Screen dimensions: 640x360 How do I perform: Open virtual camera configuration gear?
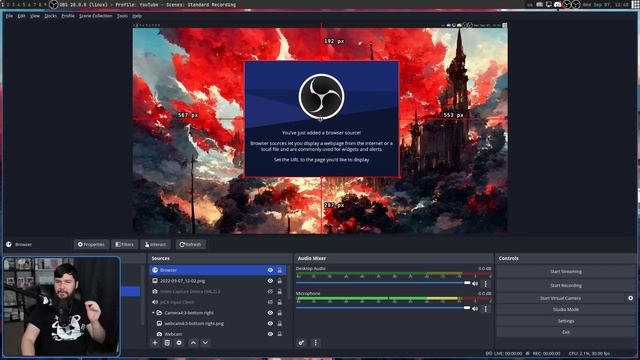631,298
